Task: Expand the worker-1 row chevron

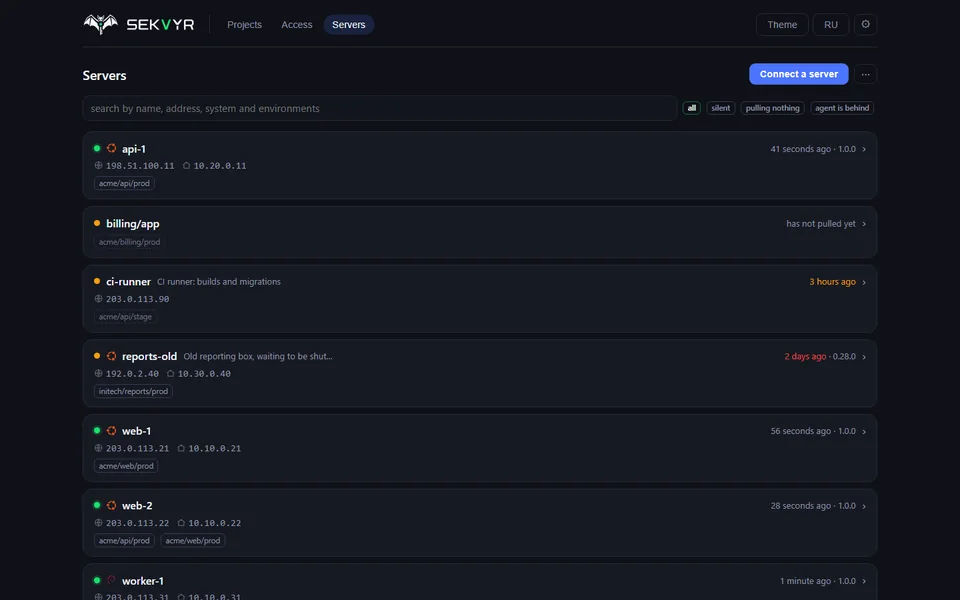Action: (864, 581)
